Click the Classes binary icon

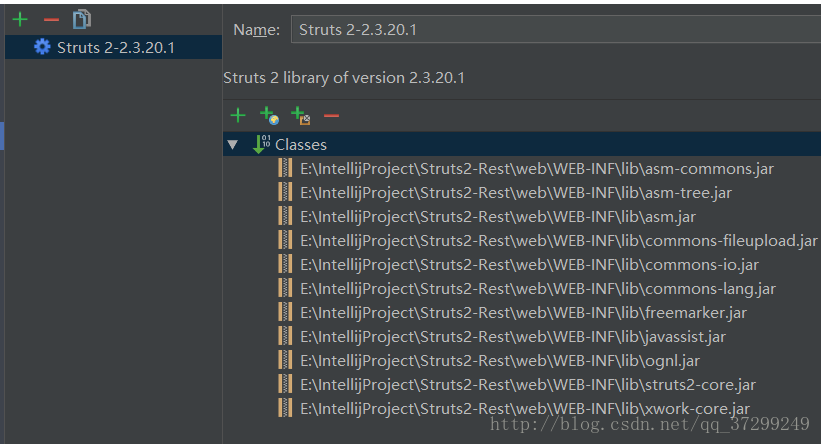(261, 144)
